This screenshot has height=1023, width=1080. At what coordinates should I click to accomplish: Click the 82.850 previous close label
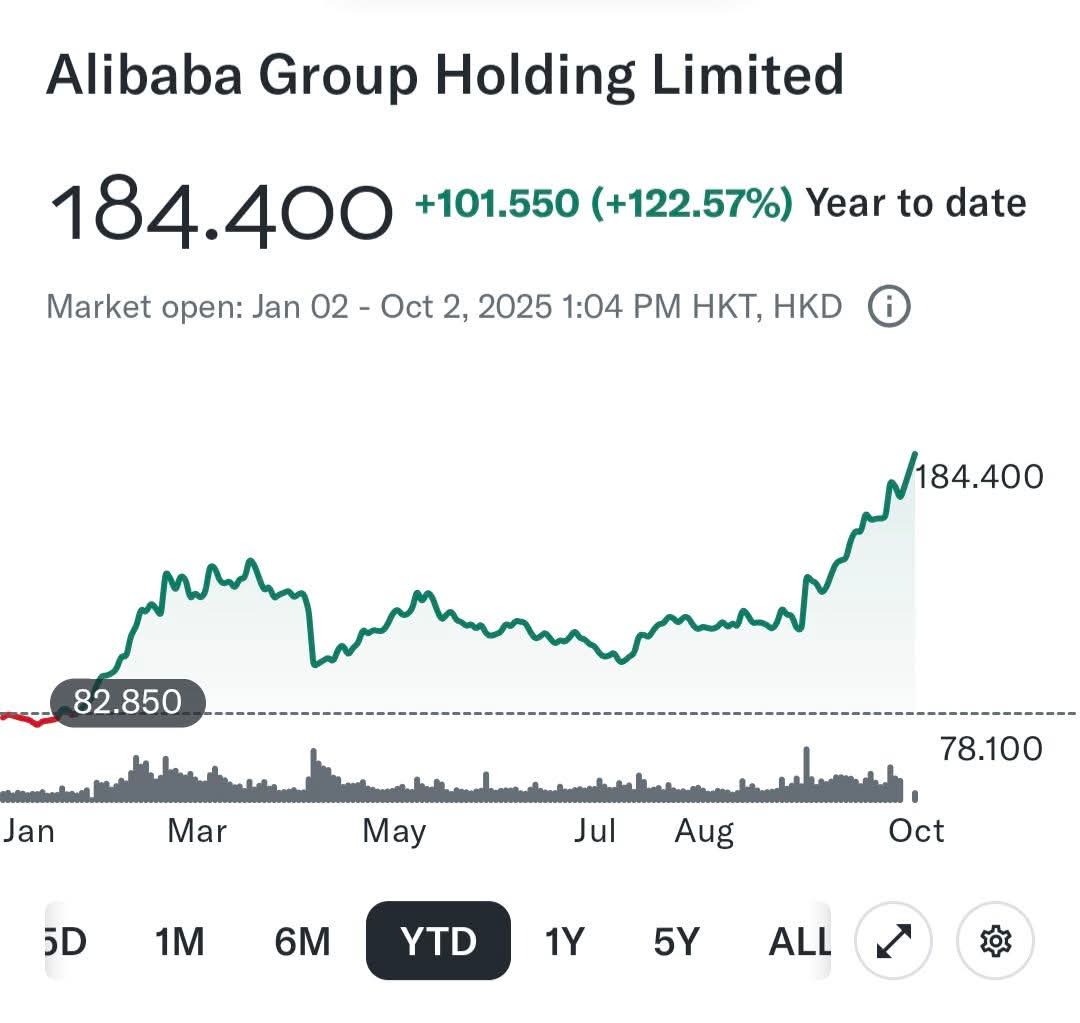coord(127,702)
